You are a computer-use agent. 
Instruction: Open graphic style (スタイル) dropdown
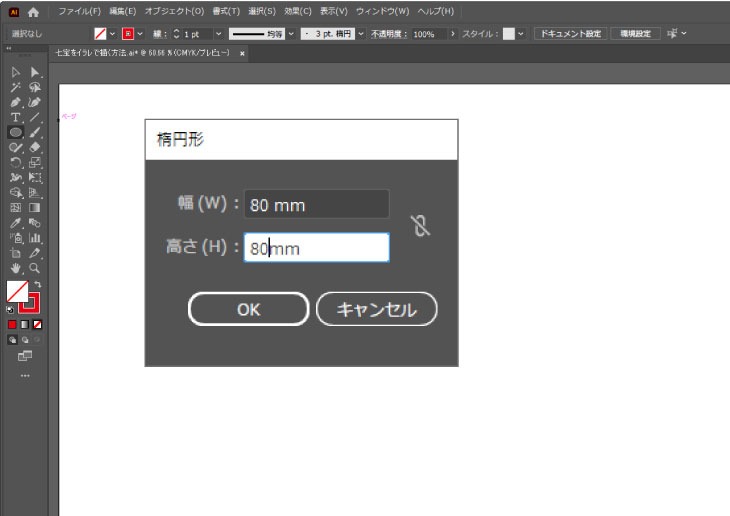tap(520, 34)
